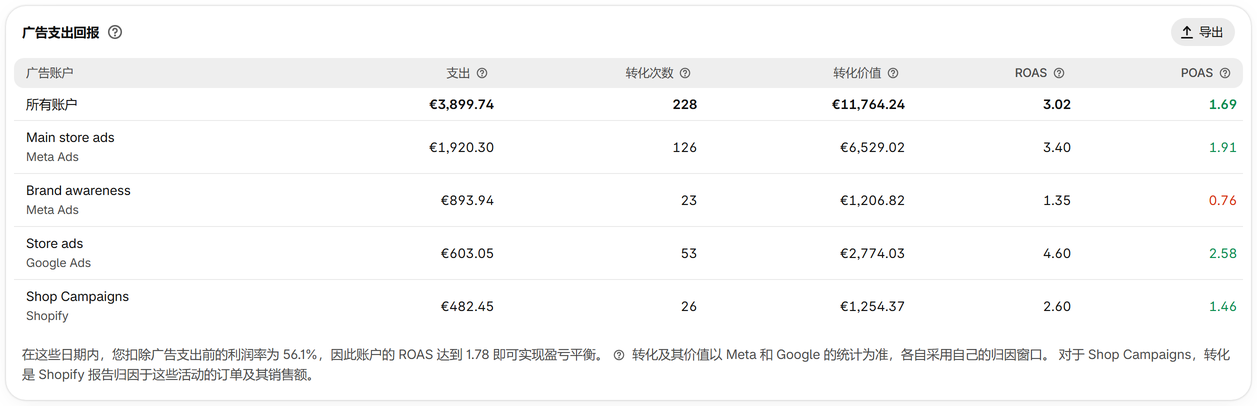The width and height of the screenshot is (1257, 406).
Task: Click the green 2.58 POAS value
Action: pos(1223,253)
